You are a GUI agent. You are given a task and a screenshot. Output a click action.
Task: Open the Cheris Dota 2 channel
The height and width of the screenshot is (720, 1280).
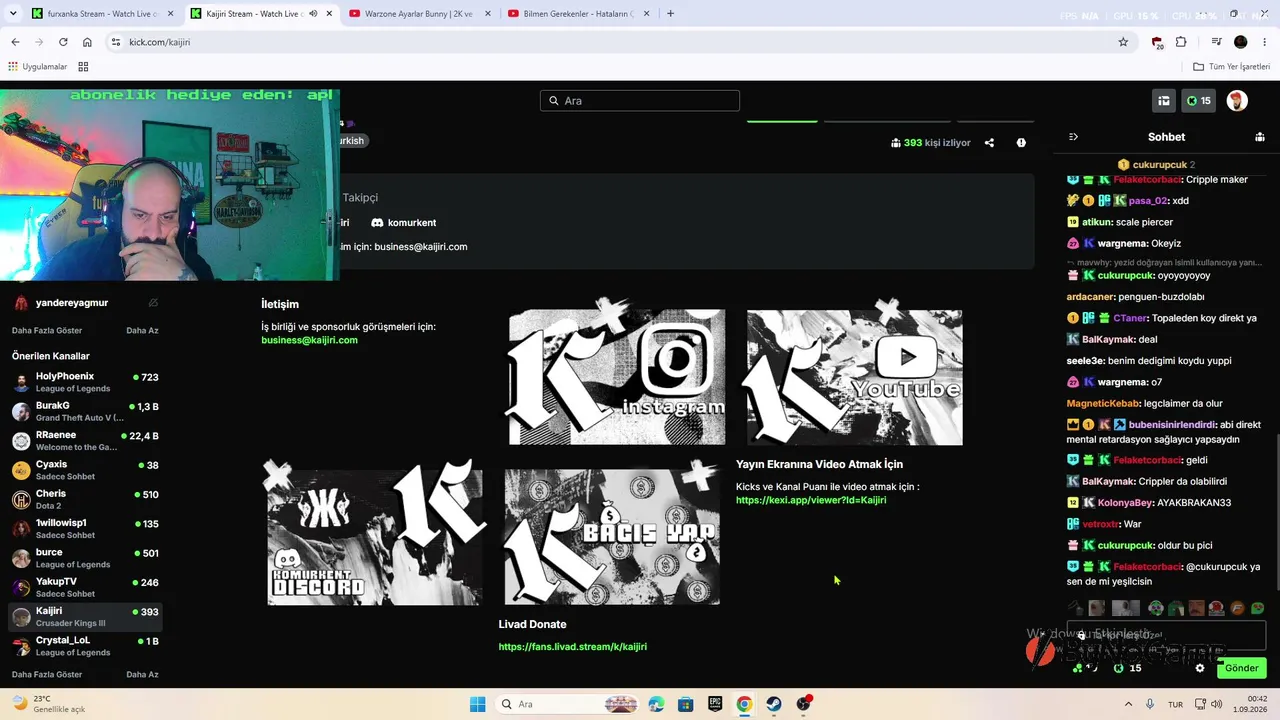pyautogui.click(x=85, y=499)
